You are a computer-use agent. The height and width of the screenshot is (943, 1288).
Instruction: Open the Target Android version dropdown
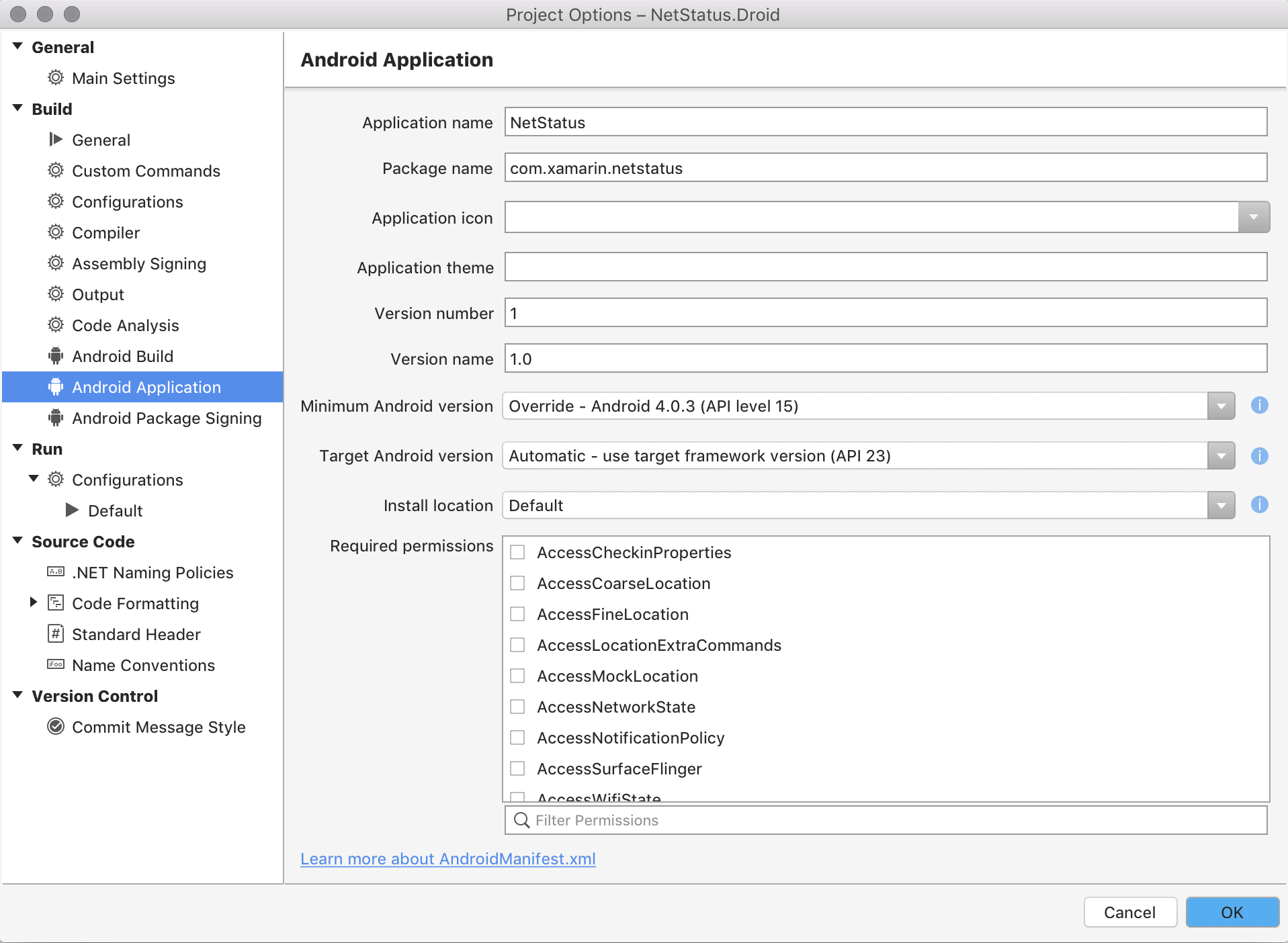[x=1221, y=455]
